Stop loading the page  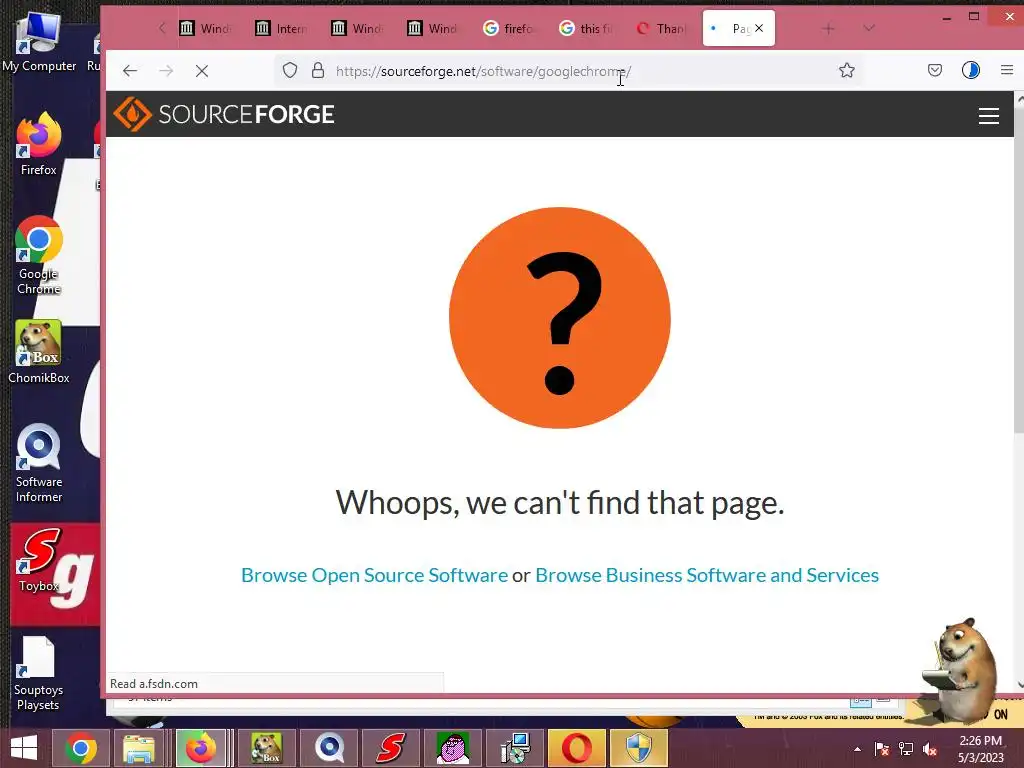[202, 71]
